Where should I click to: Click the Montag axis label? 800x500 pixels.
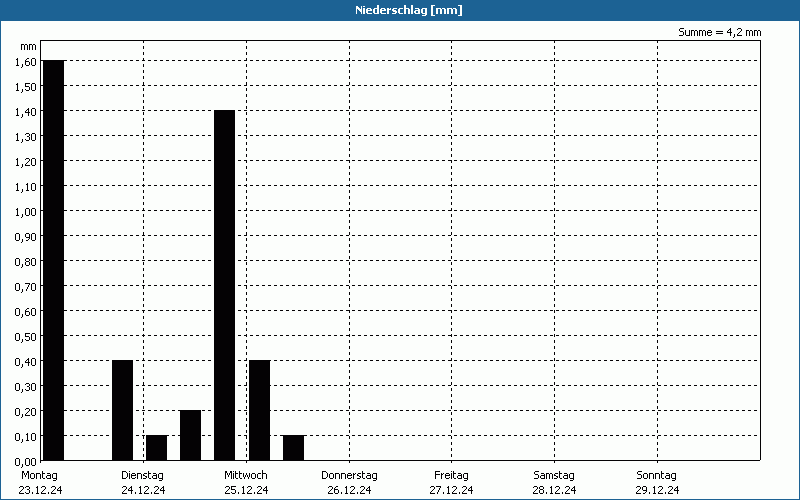39,475
